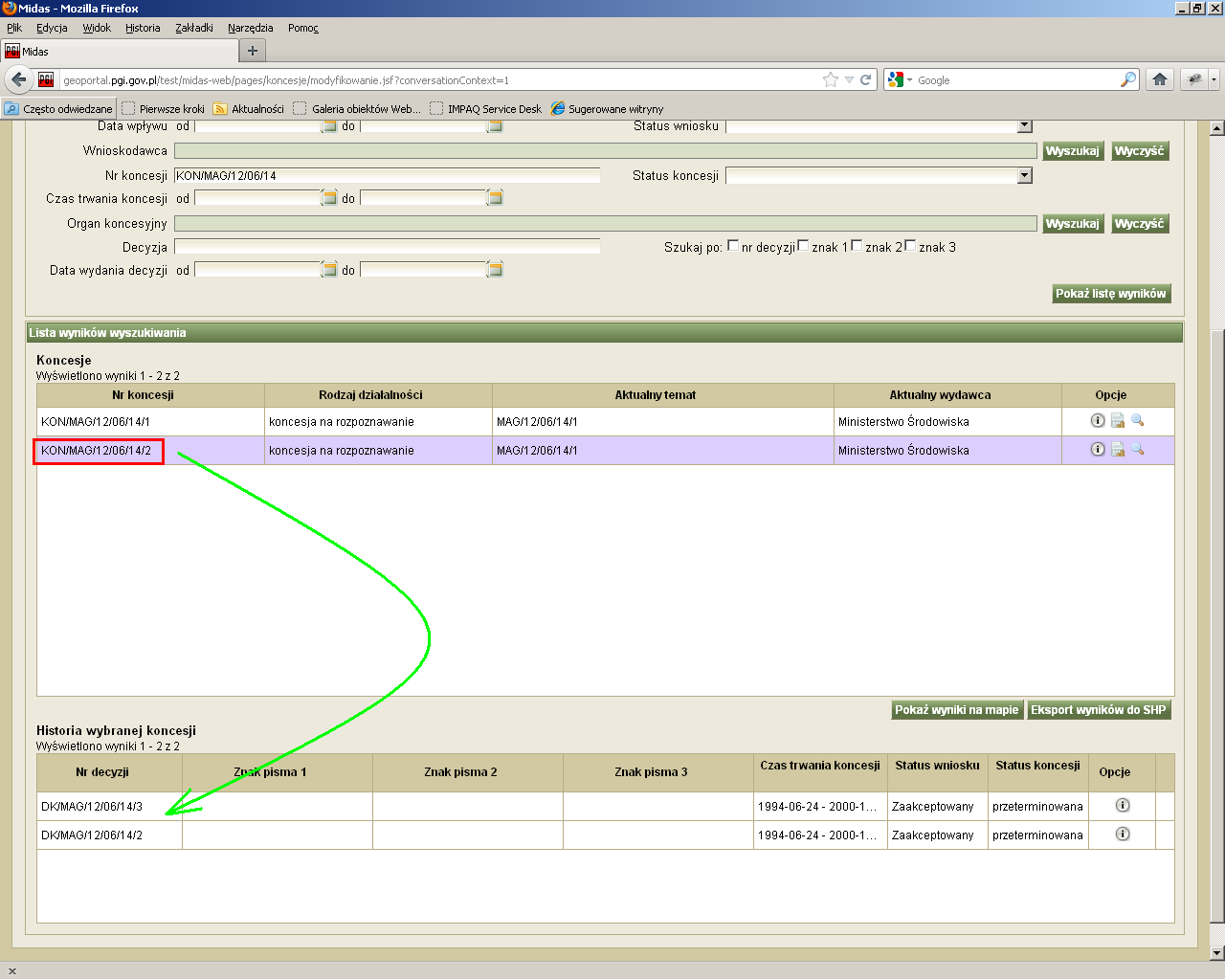
Task: Open the Status wniosku dropdown
Action: tap(1024, 126)
